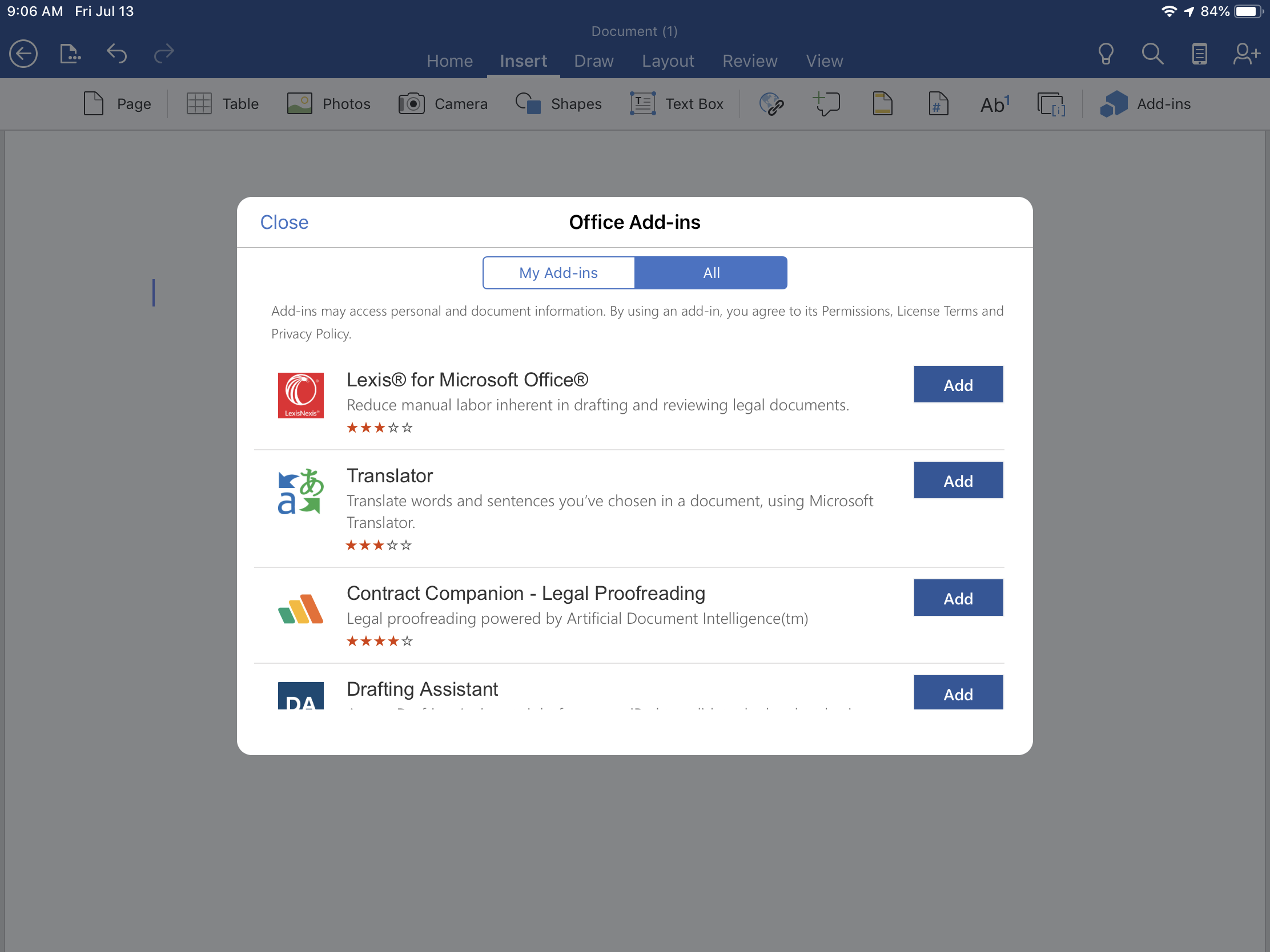Open the File menu document icon
The height and width of the screenshot is (952, 1270).
pos(70,54)
